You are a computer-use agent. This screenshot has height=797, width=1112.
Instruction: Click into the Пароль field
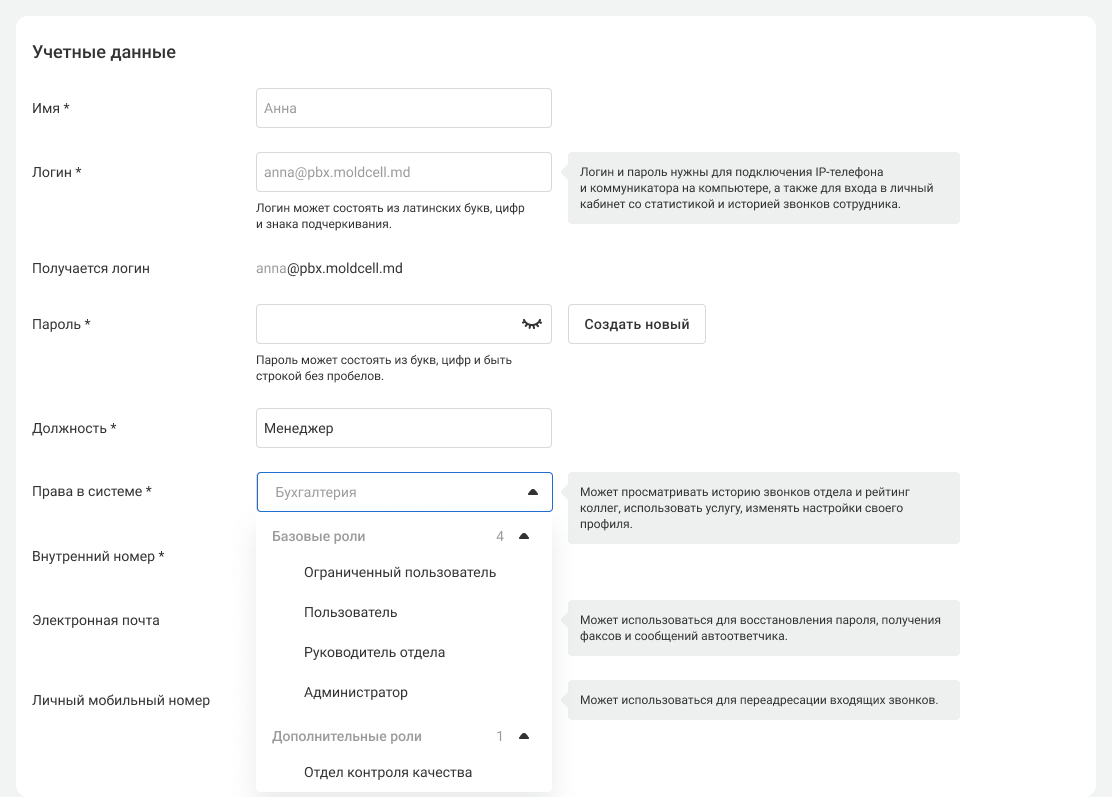(x=385, y=324)
